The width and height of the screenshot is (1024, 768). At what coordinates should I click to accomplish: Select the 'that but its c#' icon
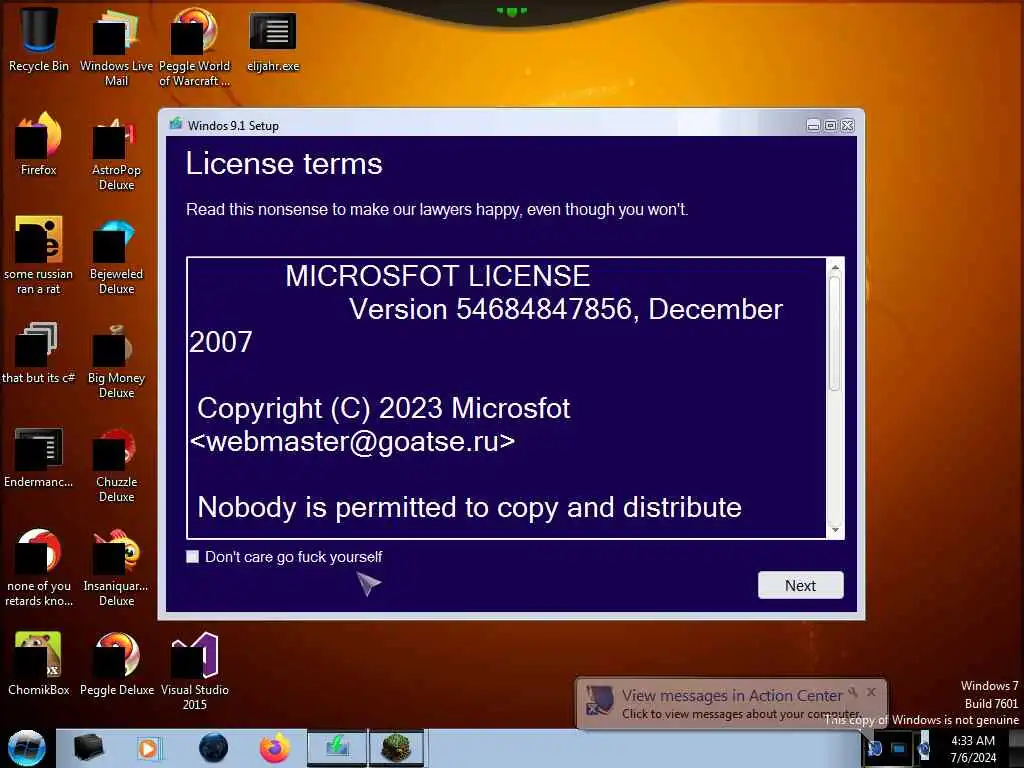[x=38, y=353]
